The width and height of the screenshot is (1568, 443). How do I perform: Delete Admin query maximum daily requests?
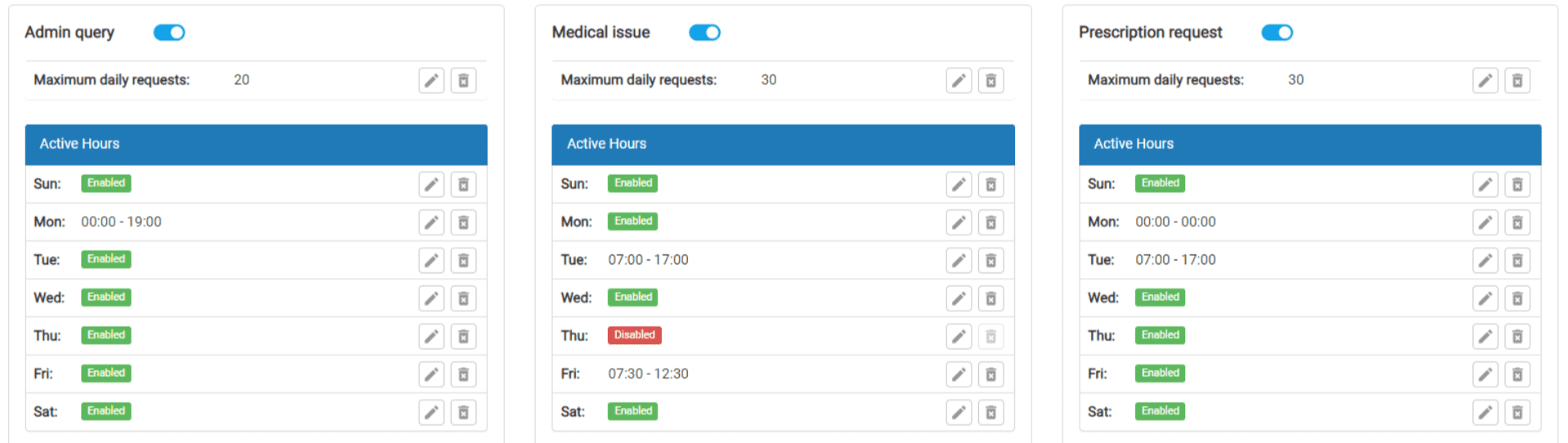(x=463, y=80)
